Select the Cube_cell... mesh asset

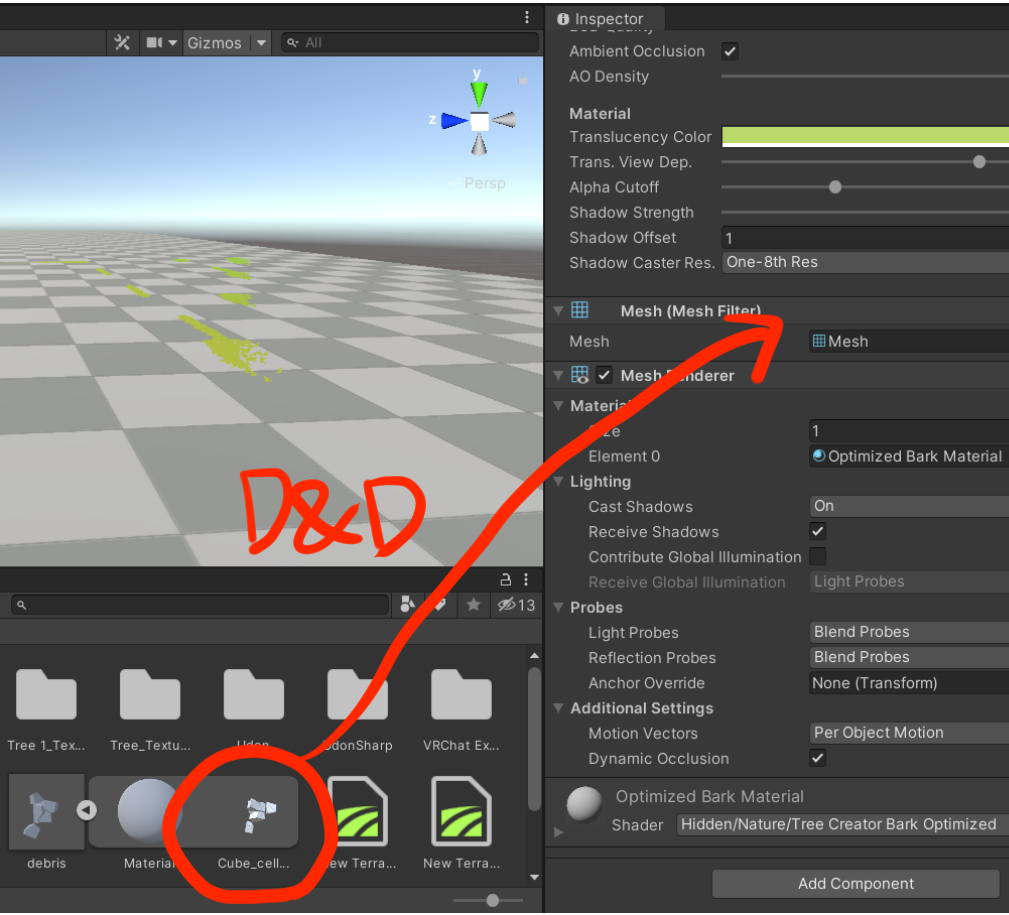[x=254, y=823]
